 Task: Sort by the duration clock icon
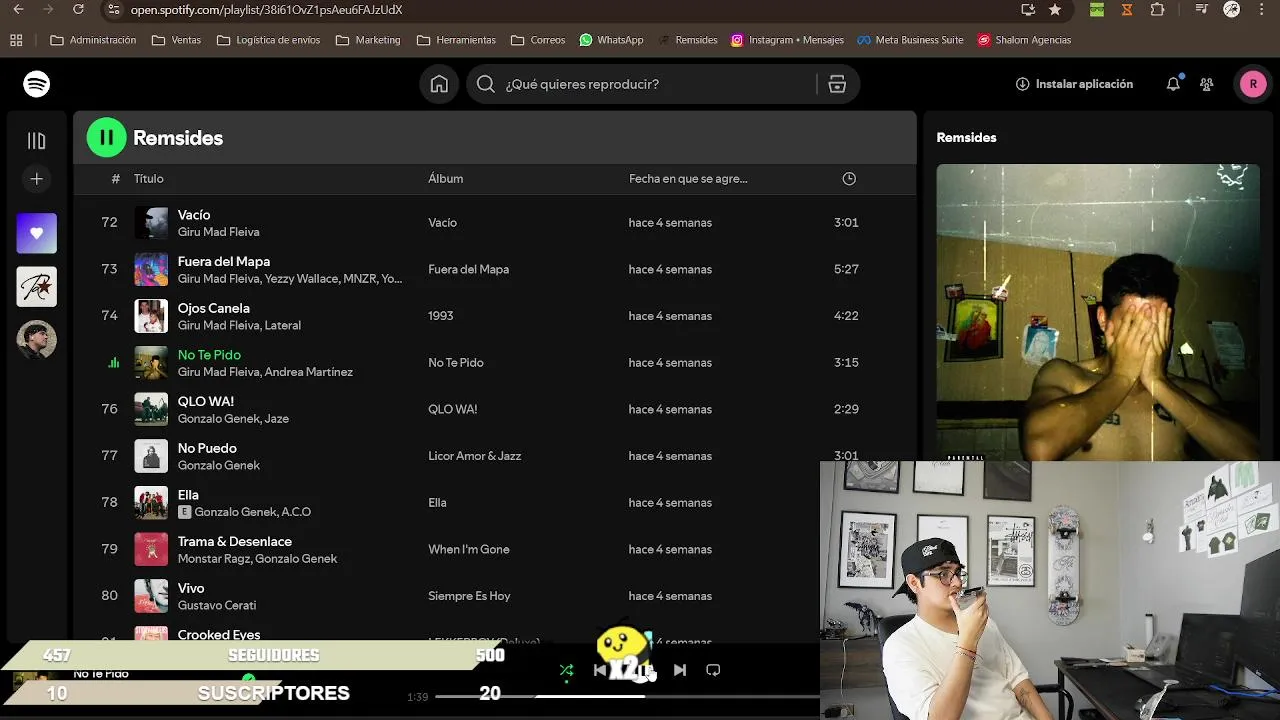click(x=849, y=179)
